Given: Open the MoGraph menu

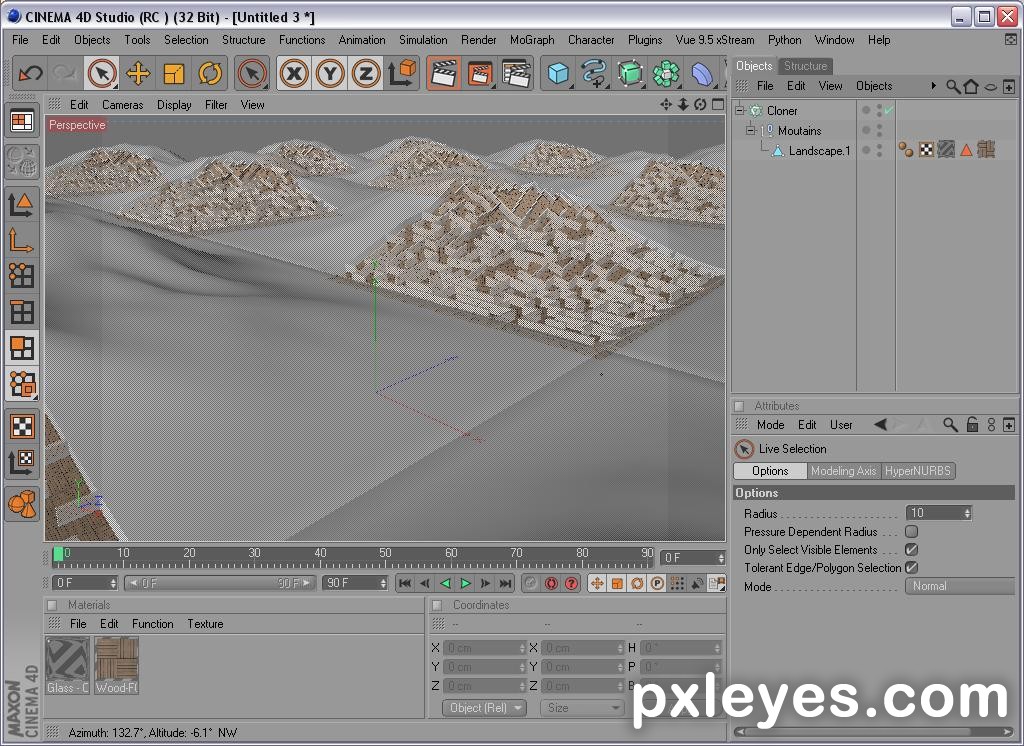Looking at the screenshot, I should 532,40.
